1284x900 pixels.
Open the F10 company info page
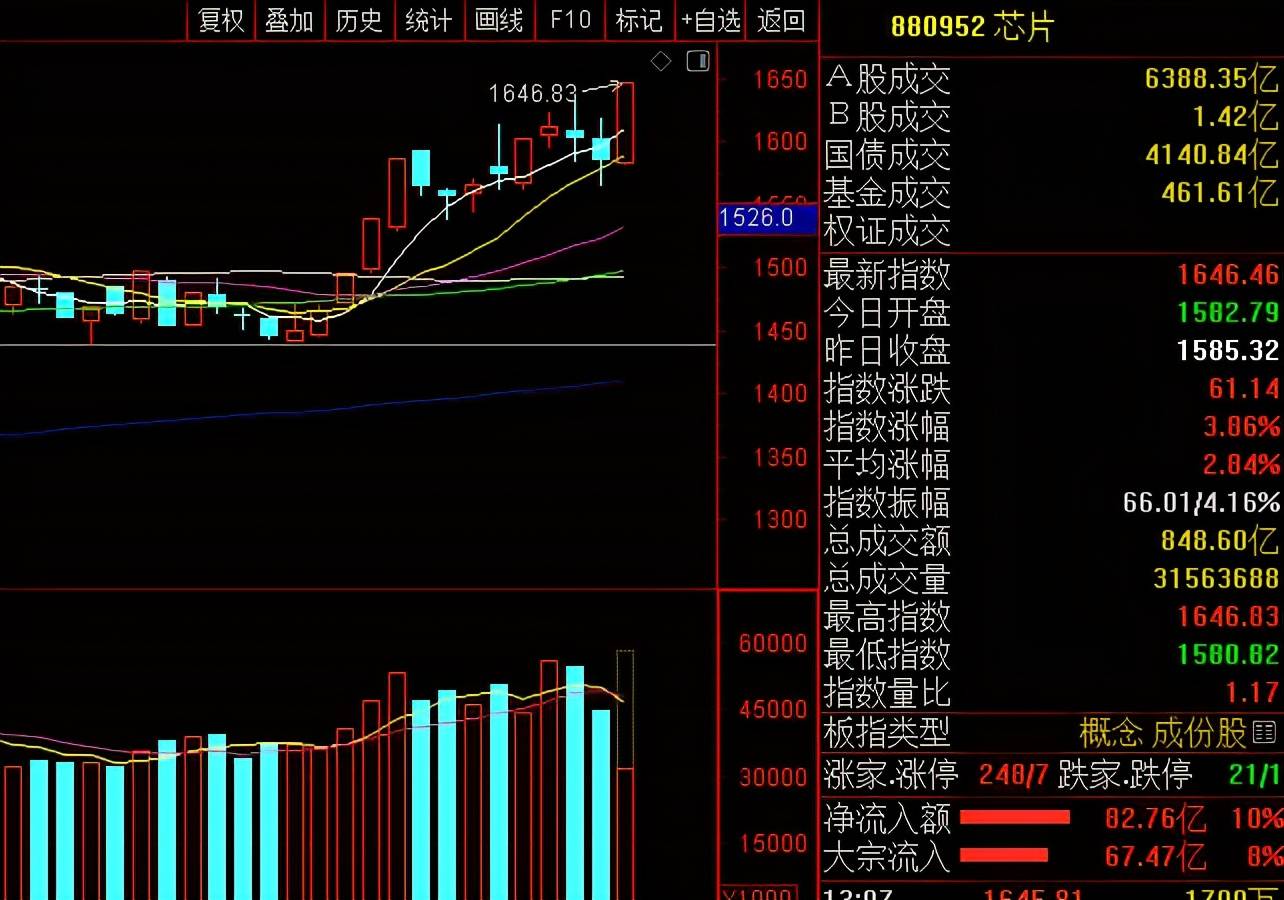[570, 20]
